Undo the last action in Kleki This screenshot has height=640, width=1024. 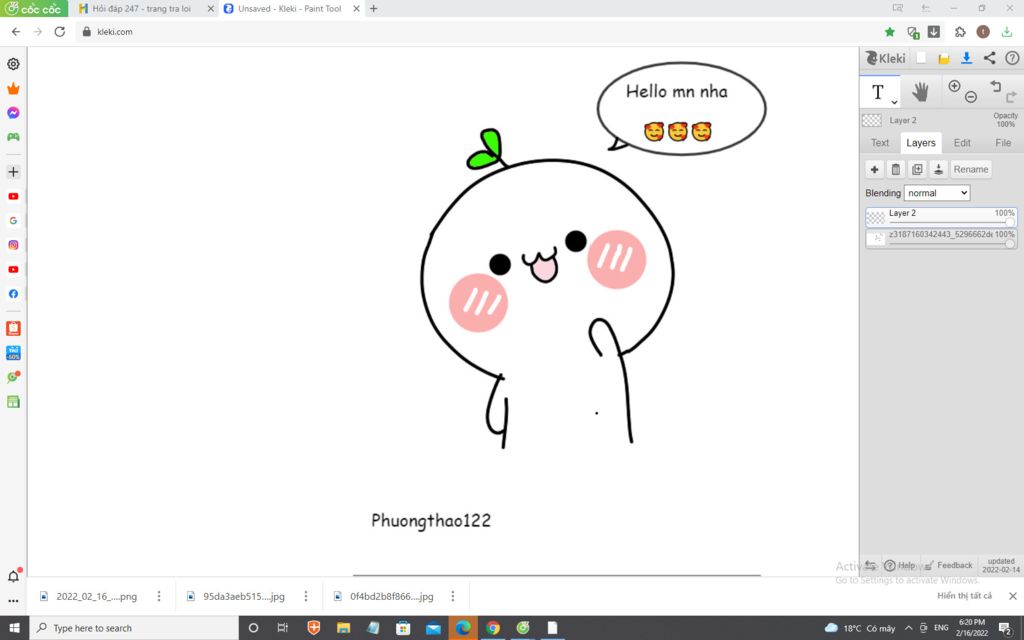[995, 86]
